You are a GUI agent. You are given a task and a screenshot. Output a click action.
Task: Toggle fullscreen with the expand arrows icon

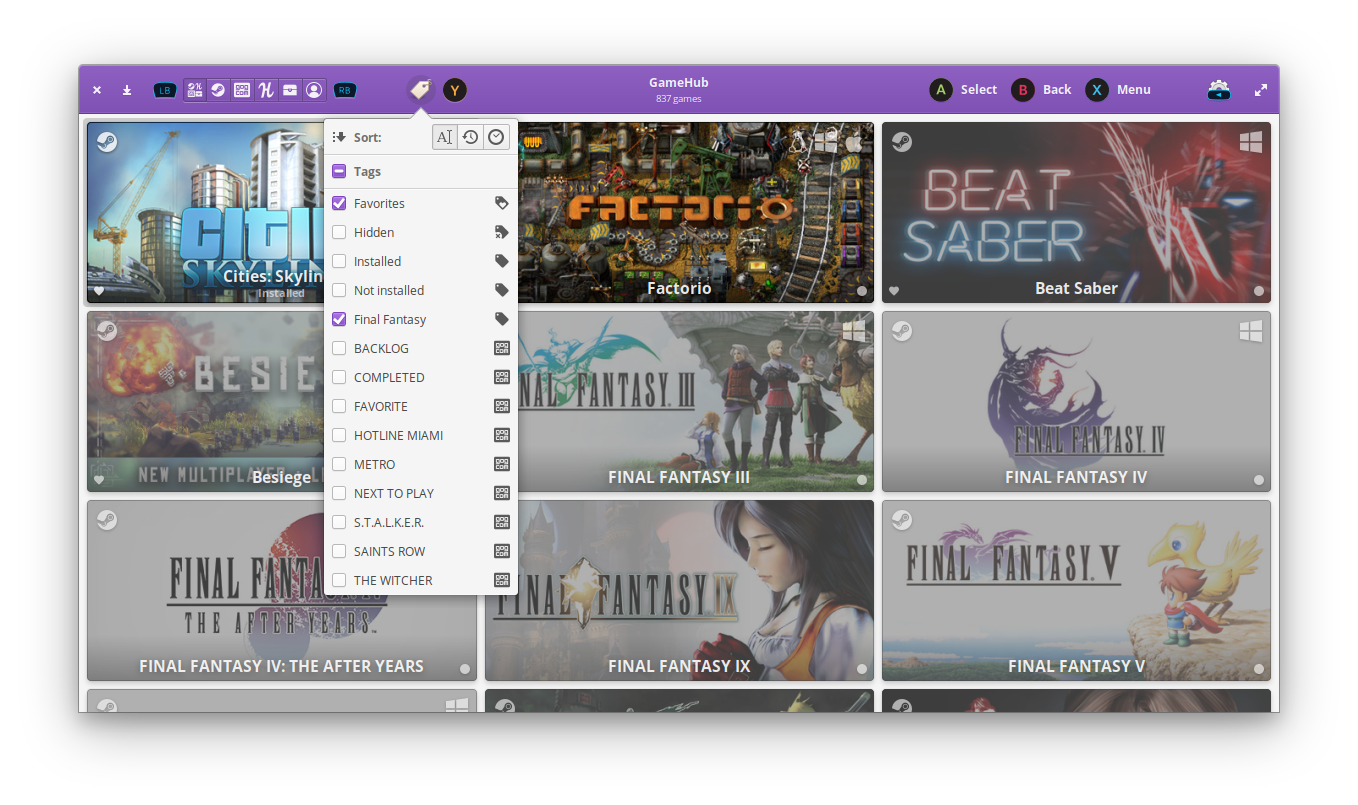[x=1261, y=90]
